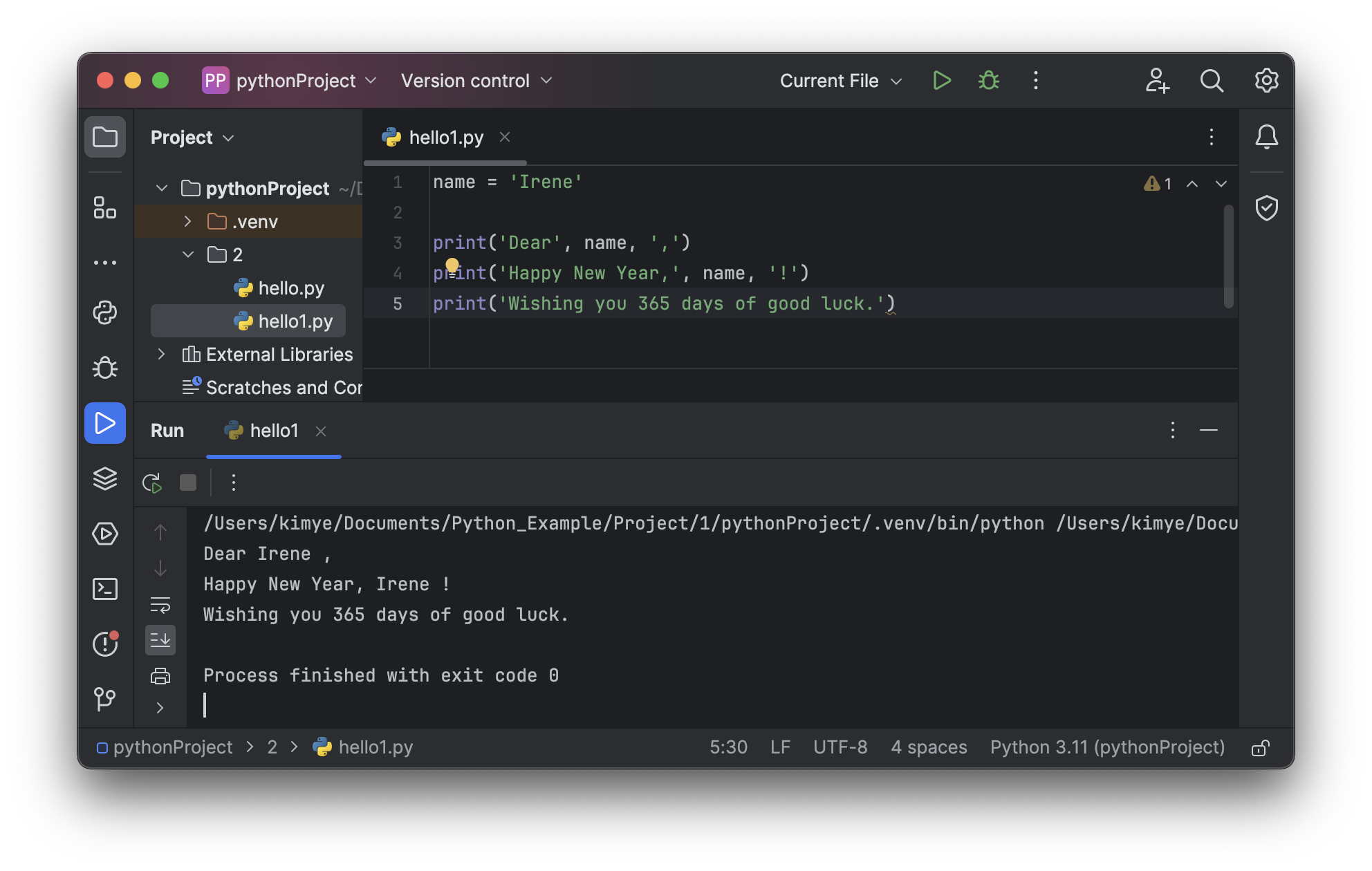Open the Git version control sidebar icon
Image resolution: width=1372 pixels, height=871 pixels.
coord(105,699)
